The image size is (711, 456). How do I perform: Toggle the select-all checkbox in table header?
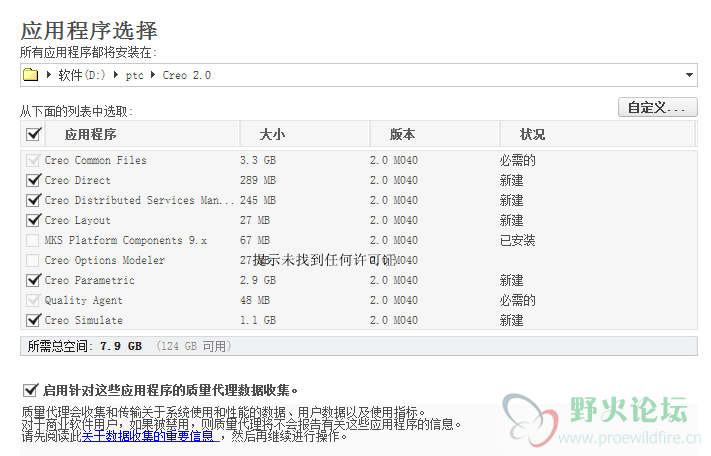coord(34,134)
